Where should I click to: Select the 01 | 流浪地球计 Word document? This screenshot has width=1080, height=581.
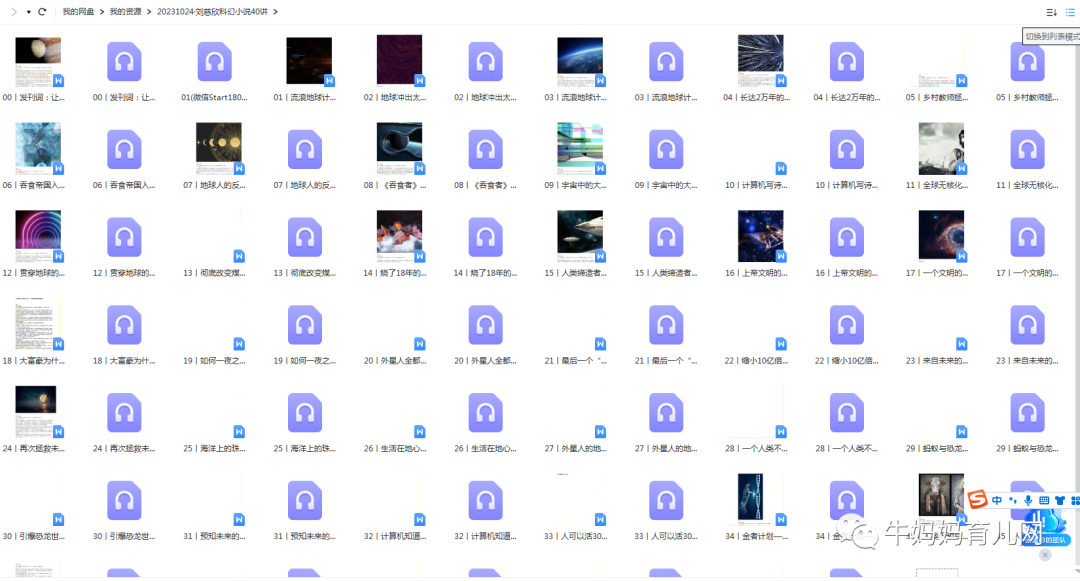(309, 61)
